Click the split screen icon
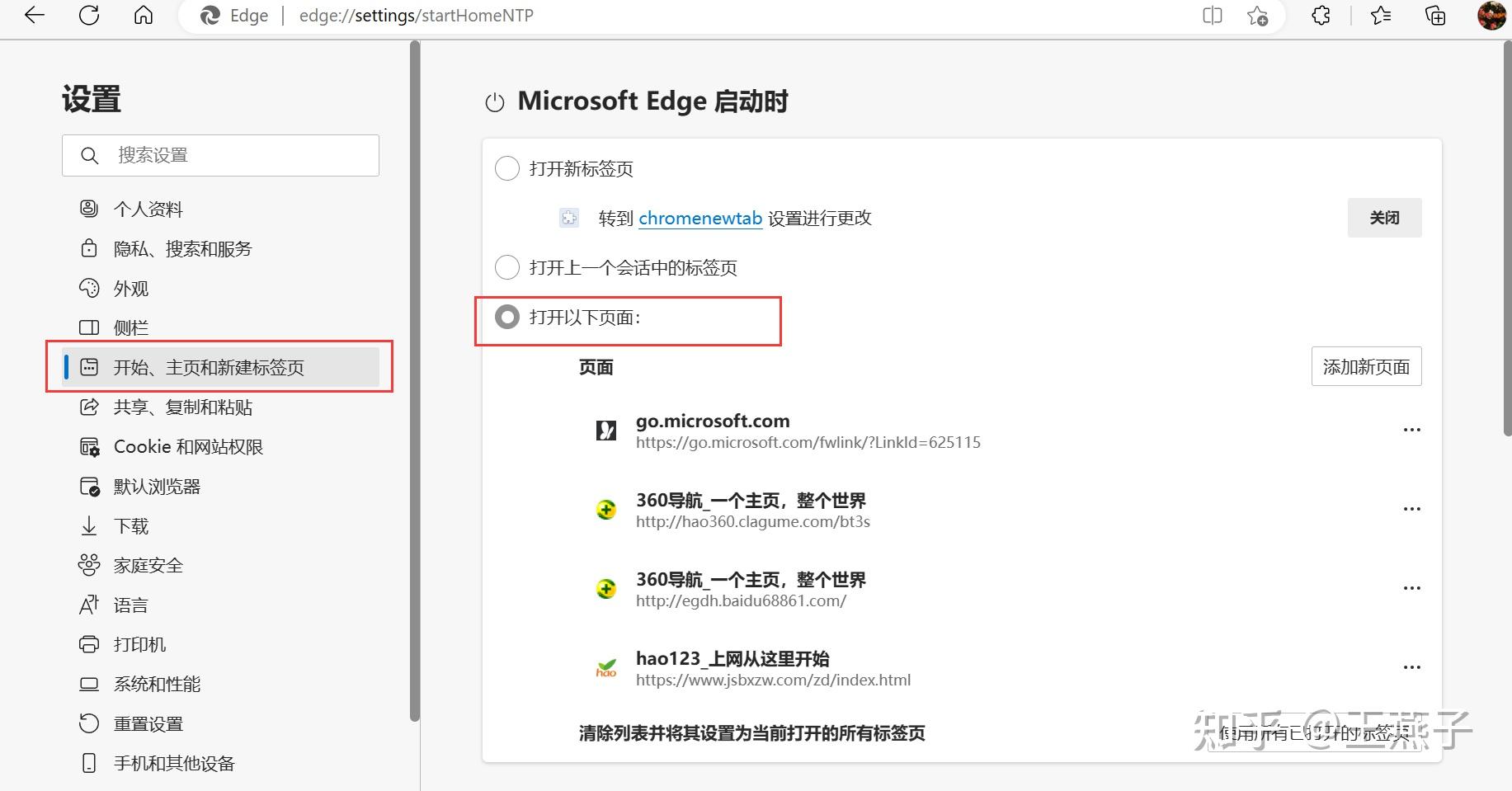This screenshot has width=1512, height=791. [1211, 15]
